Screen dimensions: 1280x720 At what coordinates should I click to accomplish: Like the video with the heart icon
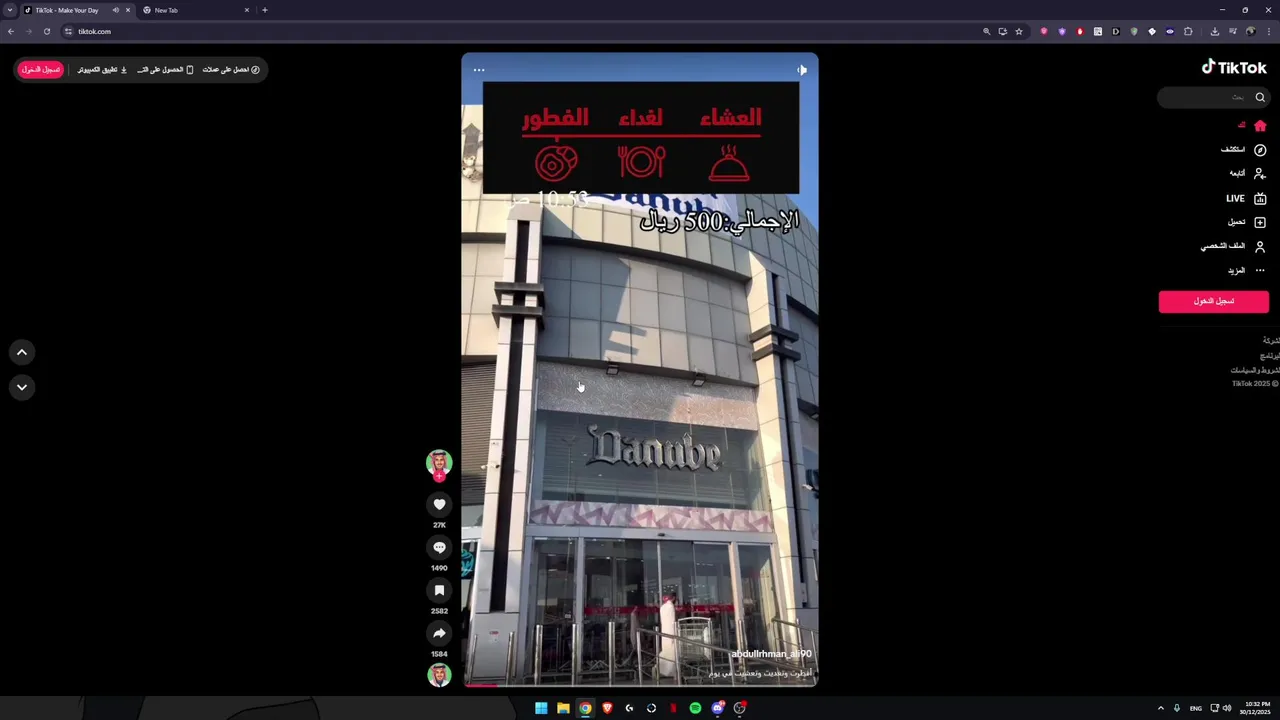[439, 505]
